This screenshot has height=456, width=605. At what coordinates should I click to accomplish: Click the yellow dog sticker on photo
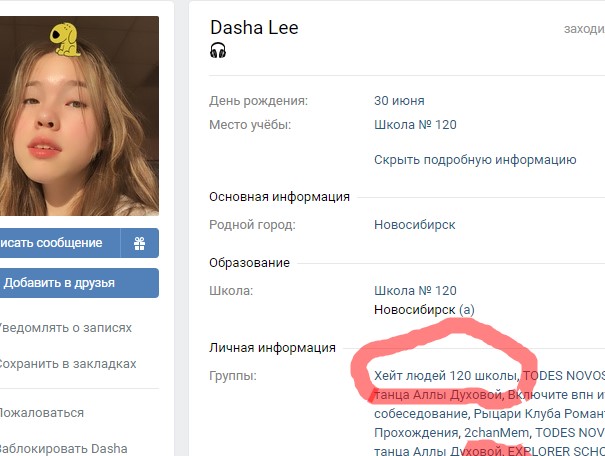[x=64, y=39]
